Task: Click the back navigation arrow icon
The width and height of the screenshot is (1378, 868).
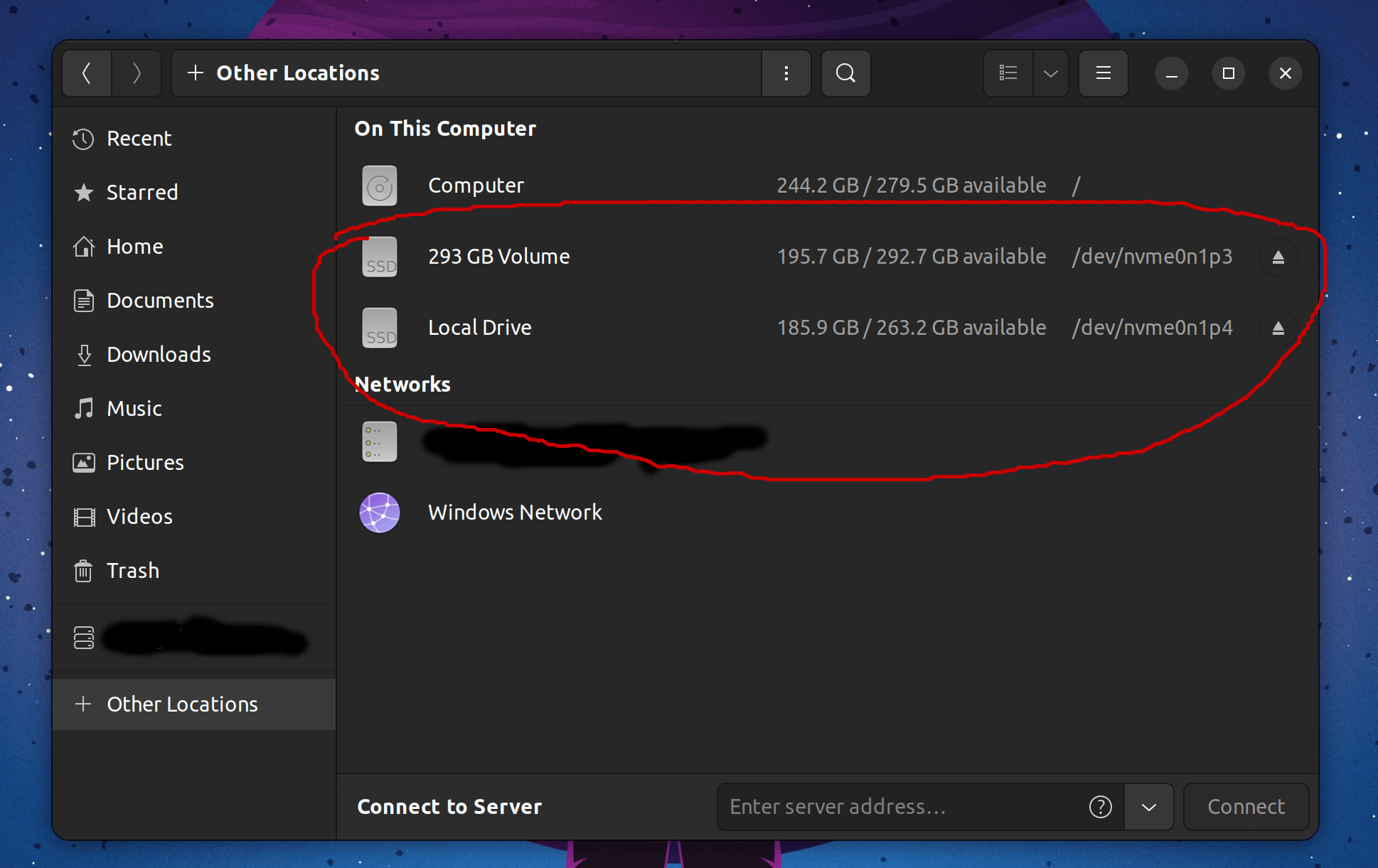Action: [88, 71]
